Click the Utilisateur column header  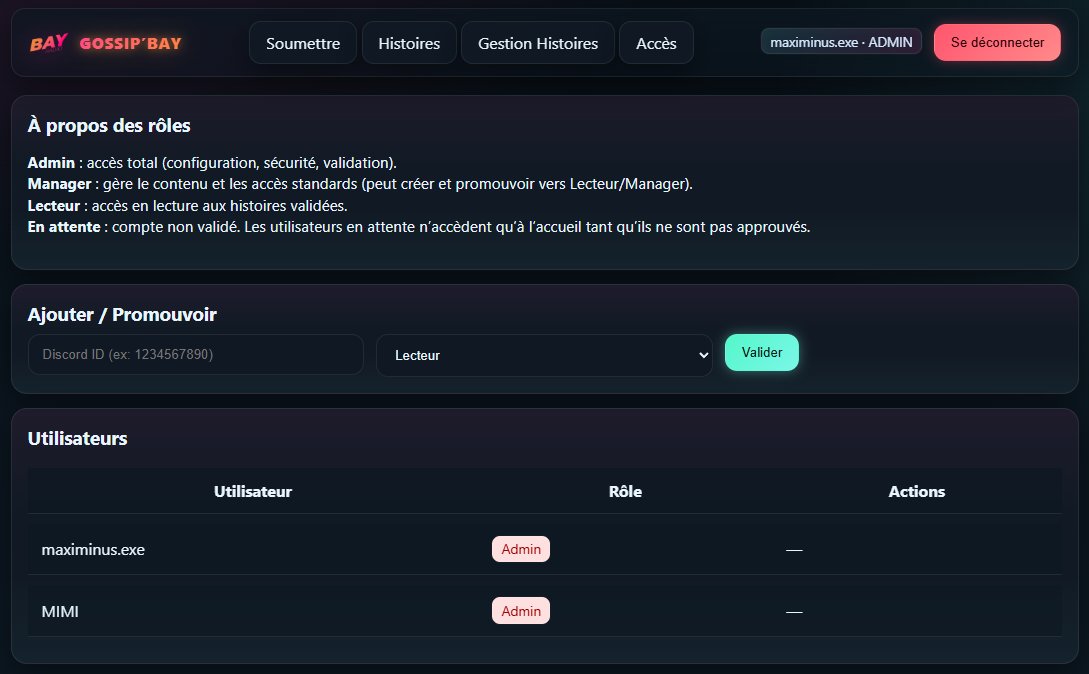253,491
